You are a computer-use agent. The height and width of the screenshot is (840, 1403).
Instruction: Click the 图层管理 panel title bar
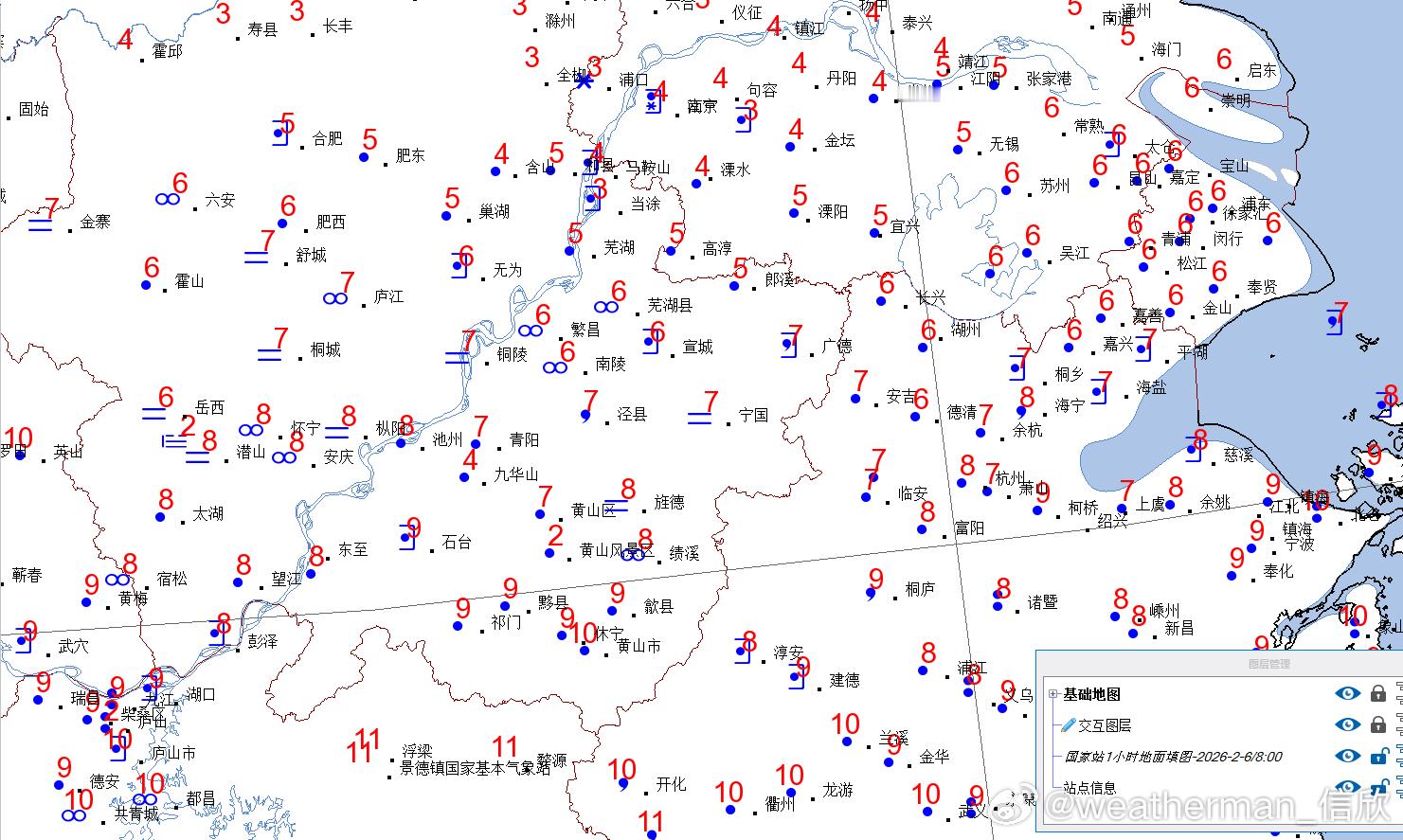1270,662
